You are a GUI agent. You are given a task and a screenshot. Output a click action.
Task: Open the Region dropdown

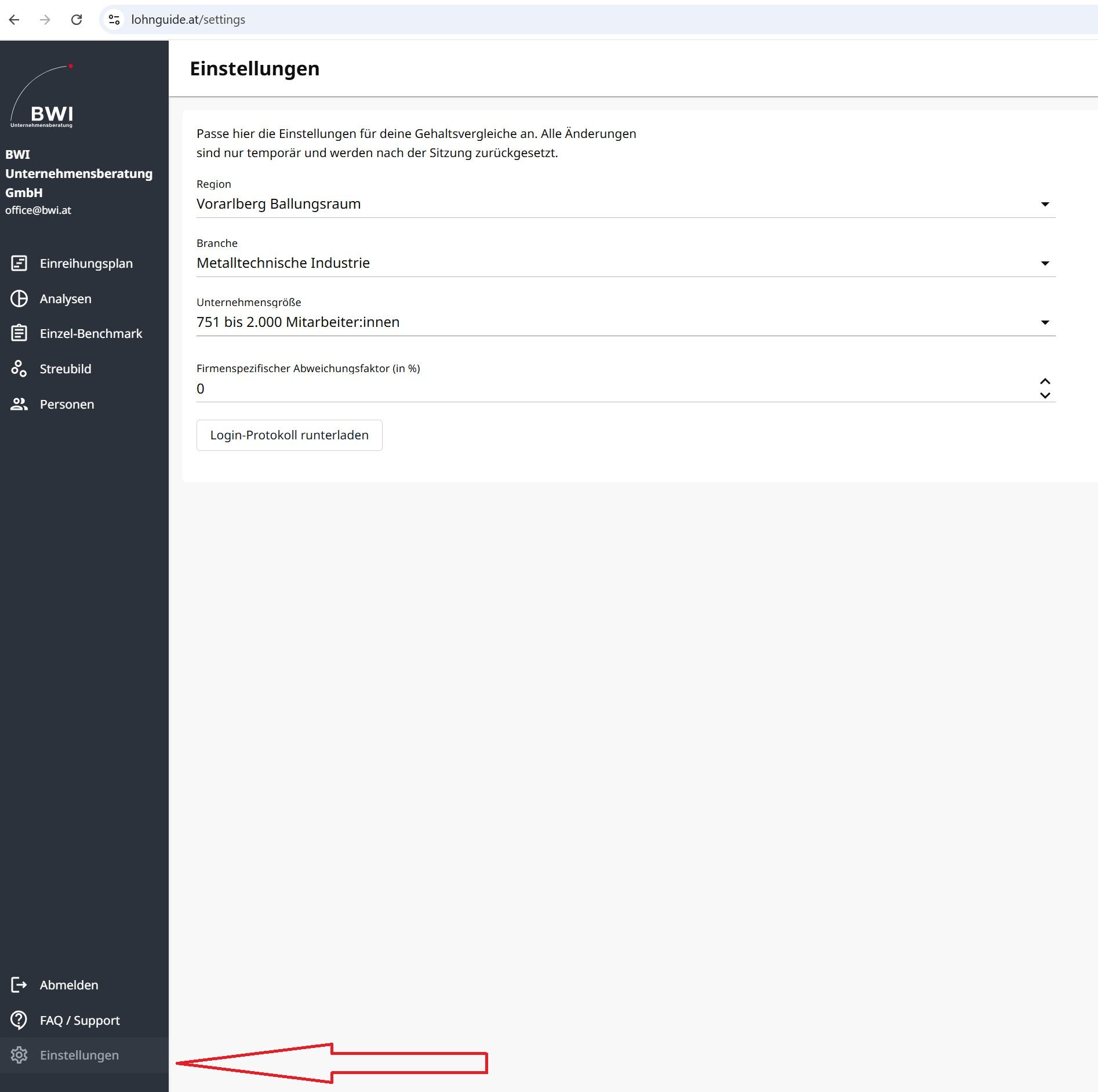[x=625, y=204]
